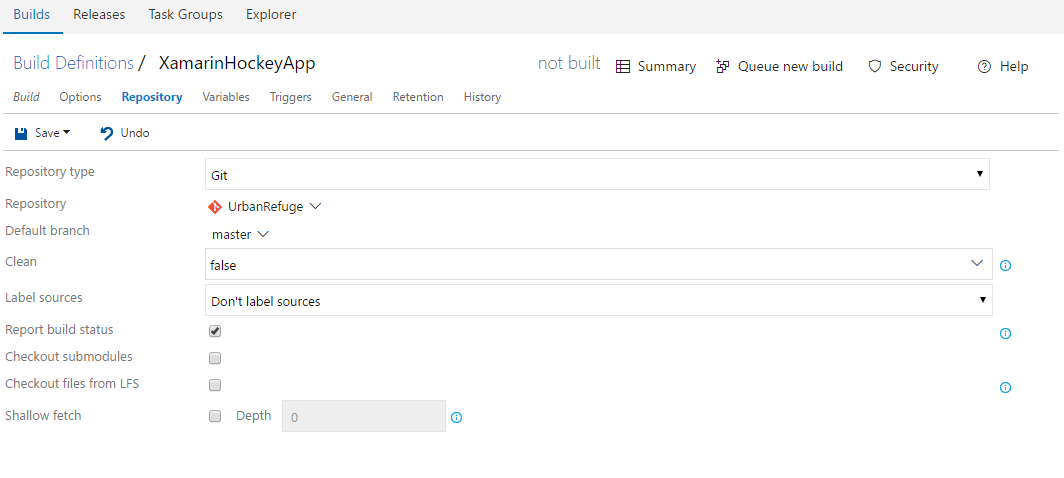The image size is (1064, 478).
Task: Enable the Checkout submodules checkbox
Action: coord(215,358)
